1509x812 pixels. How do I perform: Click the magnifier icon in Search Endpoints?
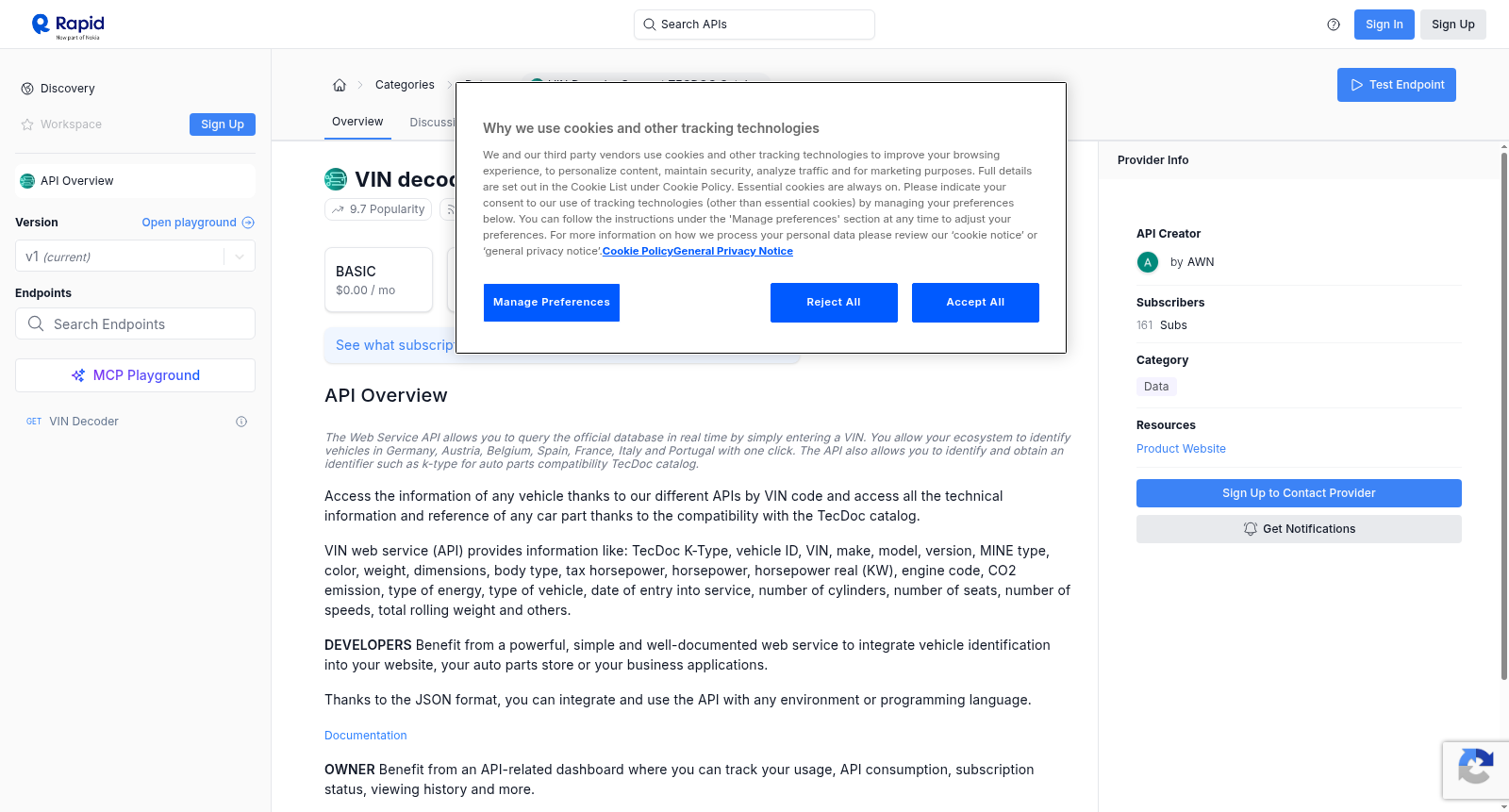(x=36, y=323)
